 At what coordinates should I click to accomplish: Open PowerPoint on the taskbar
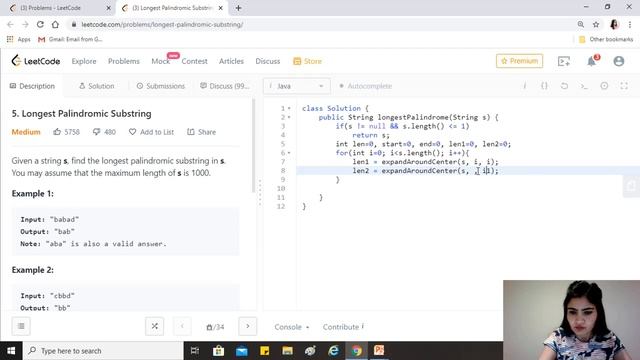(379, 351)
